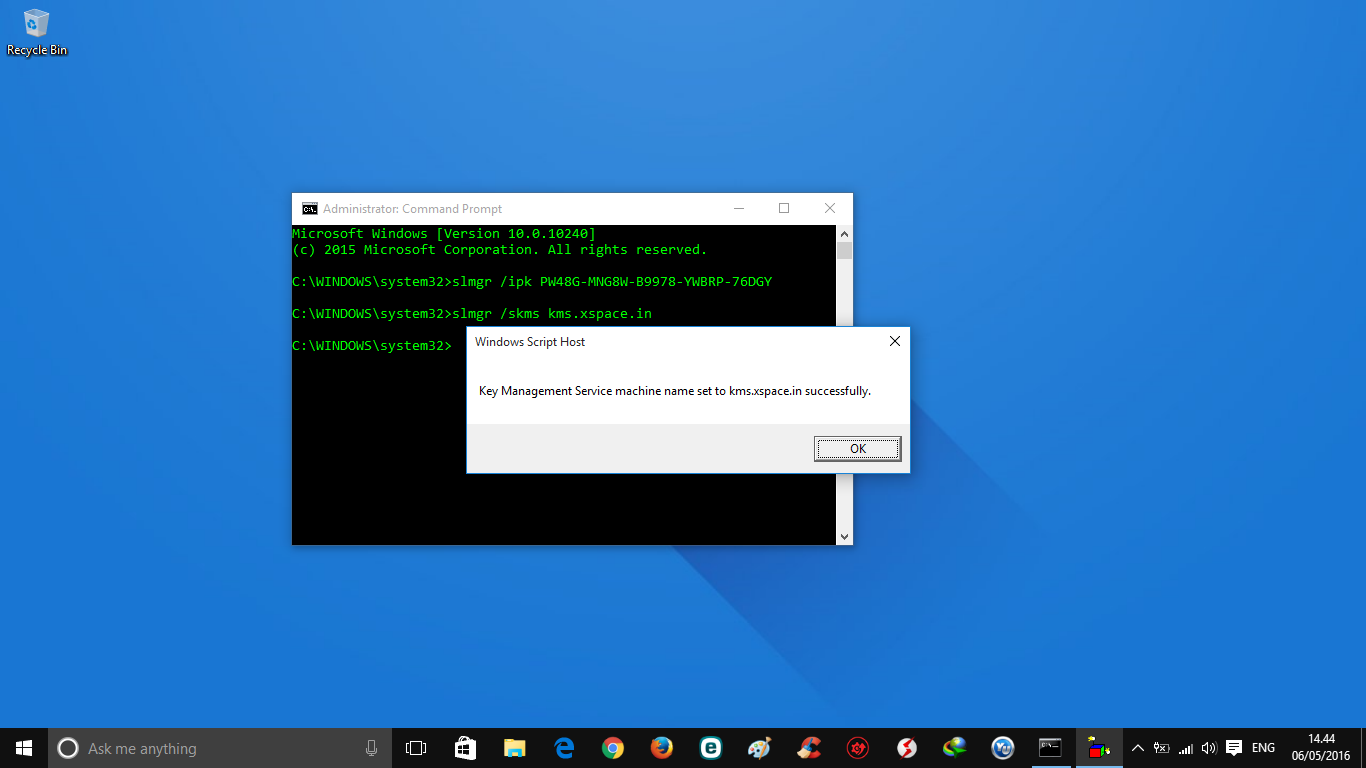Launch Mozilla Firefox from the taskbar
The image size is (1366, 768).
coord(662,748)
